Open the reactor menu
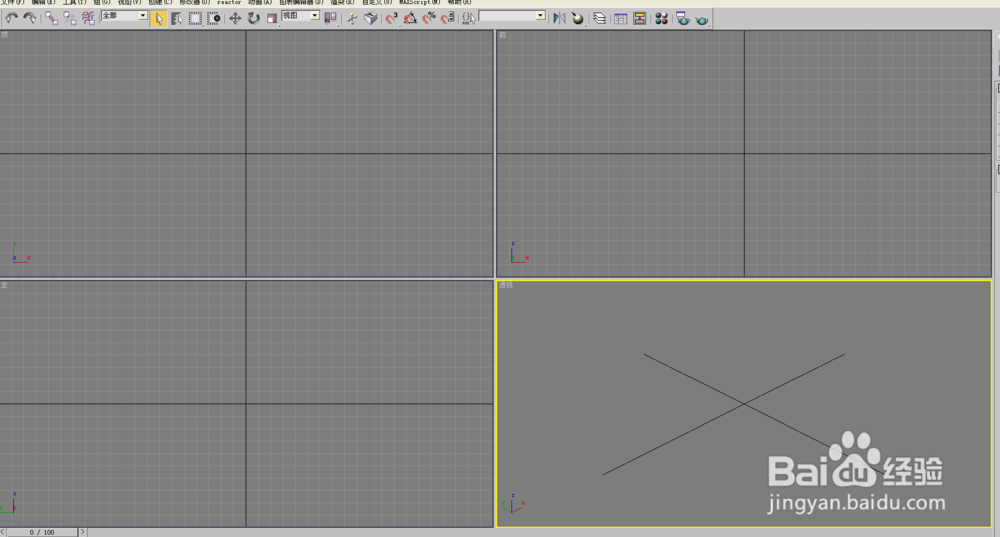1000x537 pixels. [x=229, y=3]
